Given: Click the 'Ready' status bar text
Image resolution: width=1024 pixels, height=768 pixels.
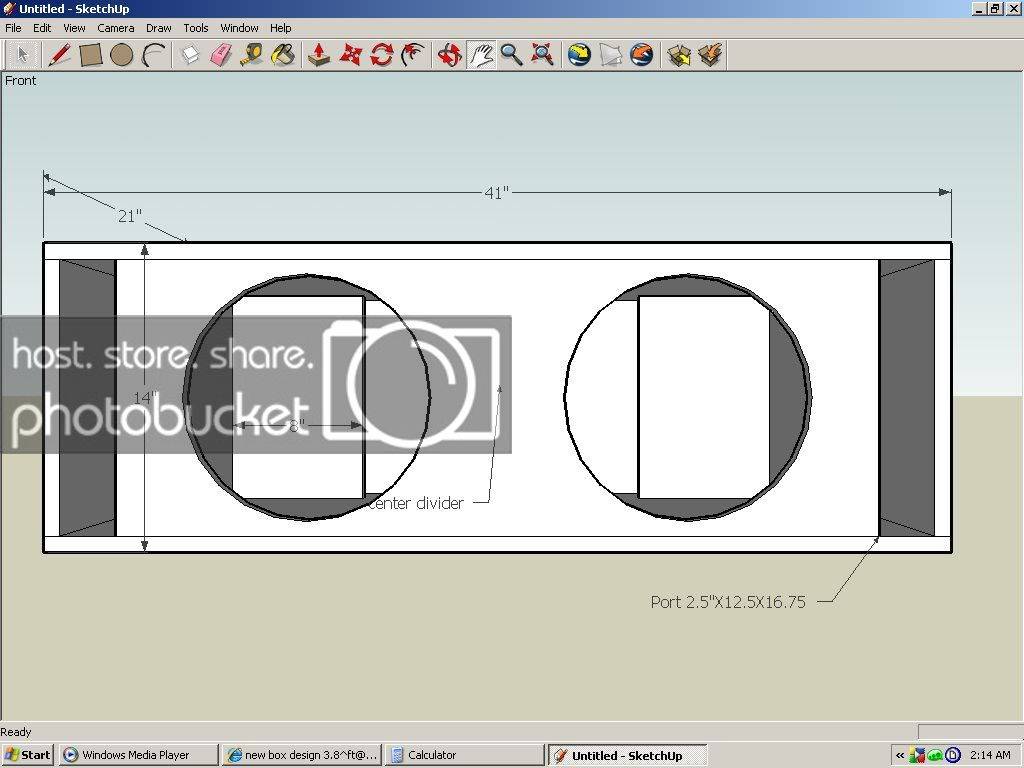Looking at the screenshot, I should pyautogui.click(x=16, y=732).
